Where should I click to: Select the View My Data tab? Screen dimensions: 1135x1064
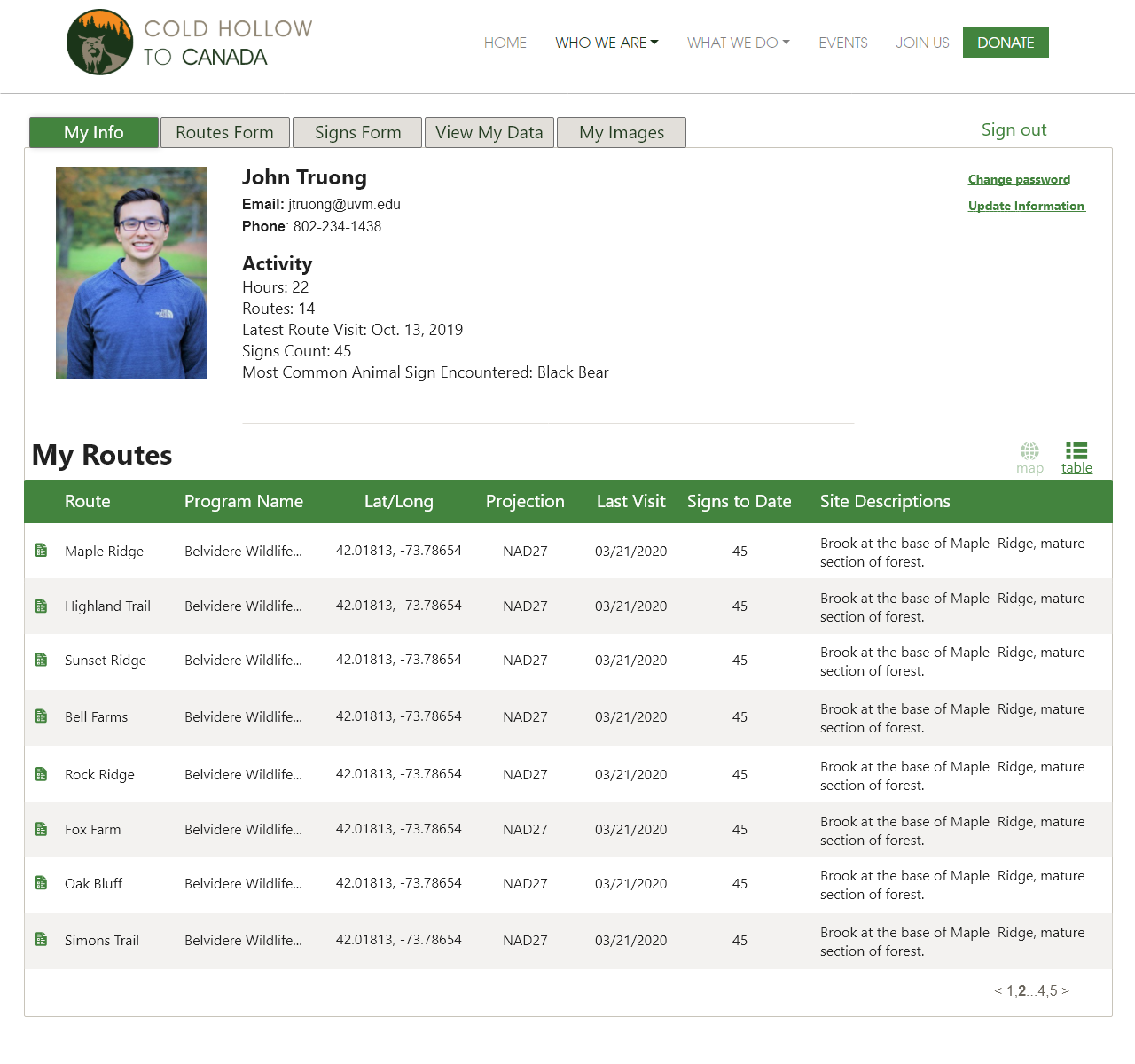tap(489, 132)
